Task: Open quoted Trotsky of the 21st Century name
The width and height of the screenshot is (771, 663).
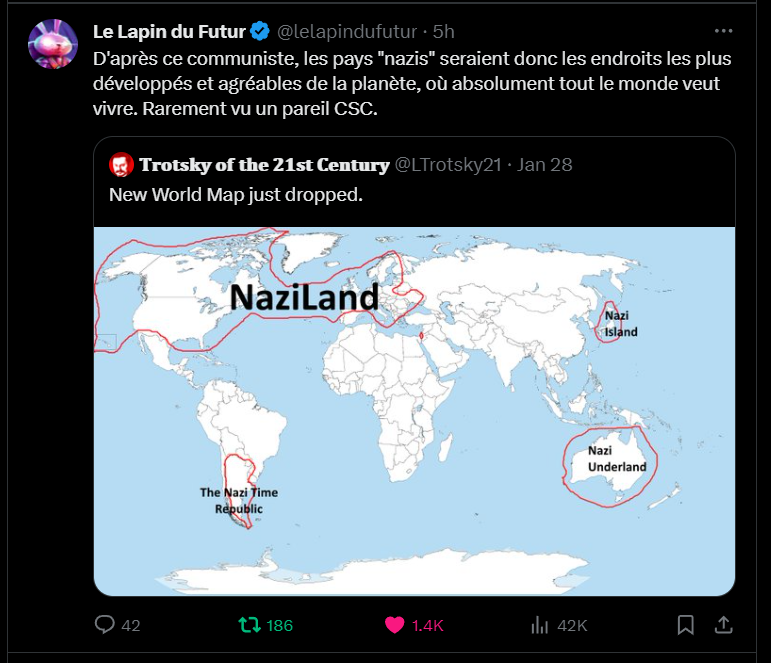Action: [264, 164]
